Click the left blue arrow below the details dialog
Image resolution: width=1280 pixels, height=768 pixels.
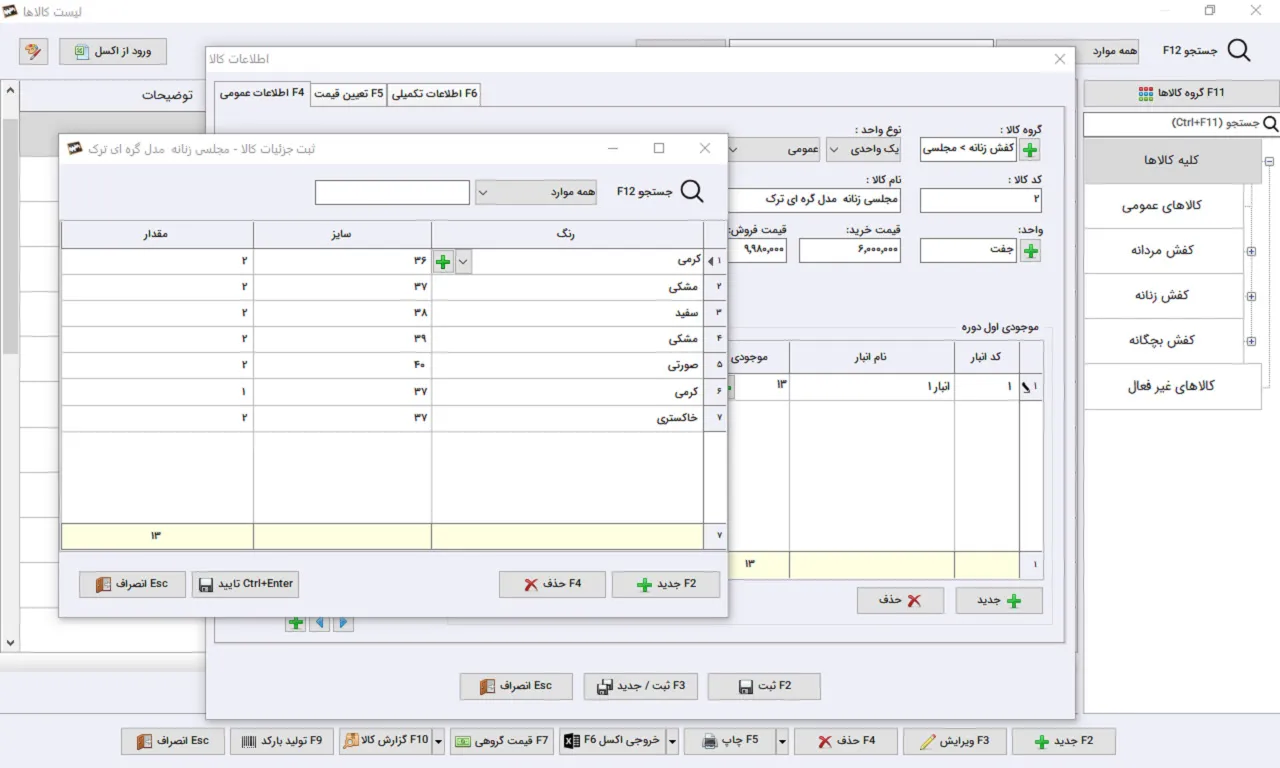[320, 622]
